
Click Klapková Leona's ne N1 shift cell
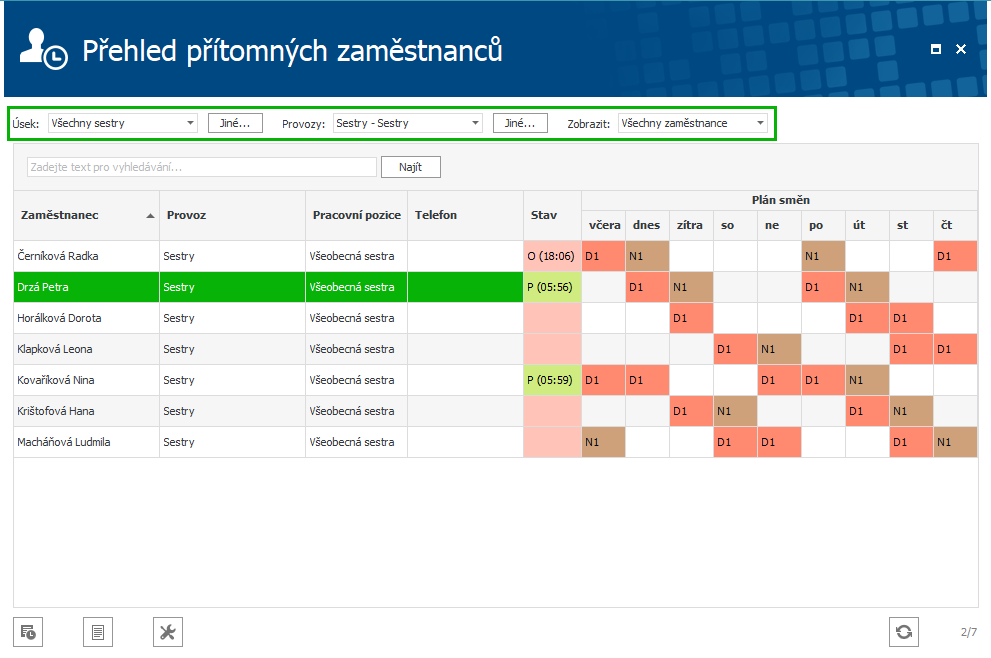[779, 349]
